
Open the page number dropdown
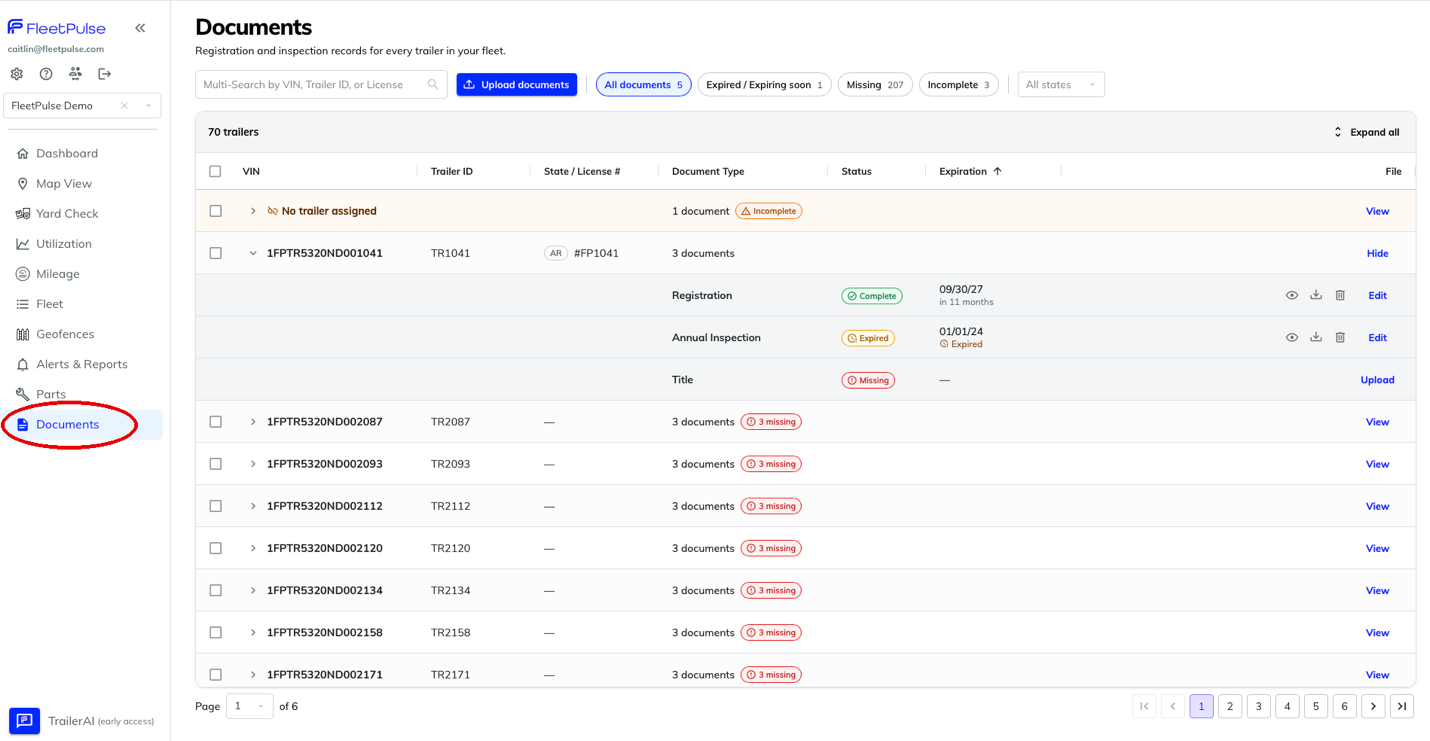250,706
